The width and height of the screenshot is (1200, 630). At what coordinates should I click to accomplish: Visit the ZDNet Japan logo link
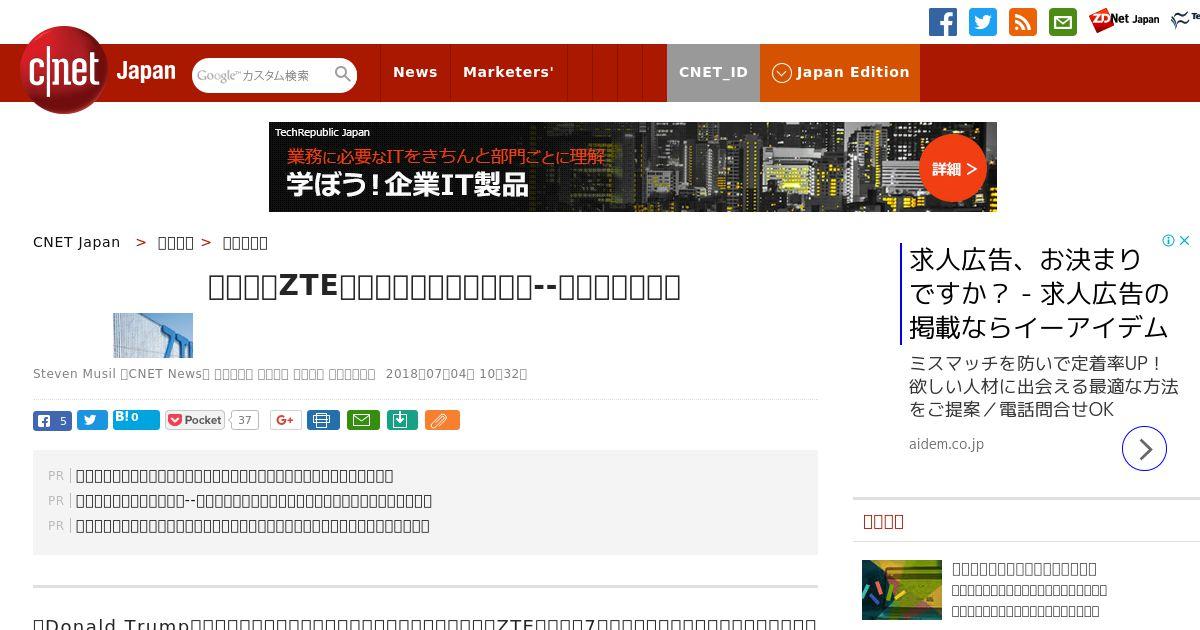1124,20
